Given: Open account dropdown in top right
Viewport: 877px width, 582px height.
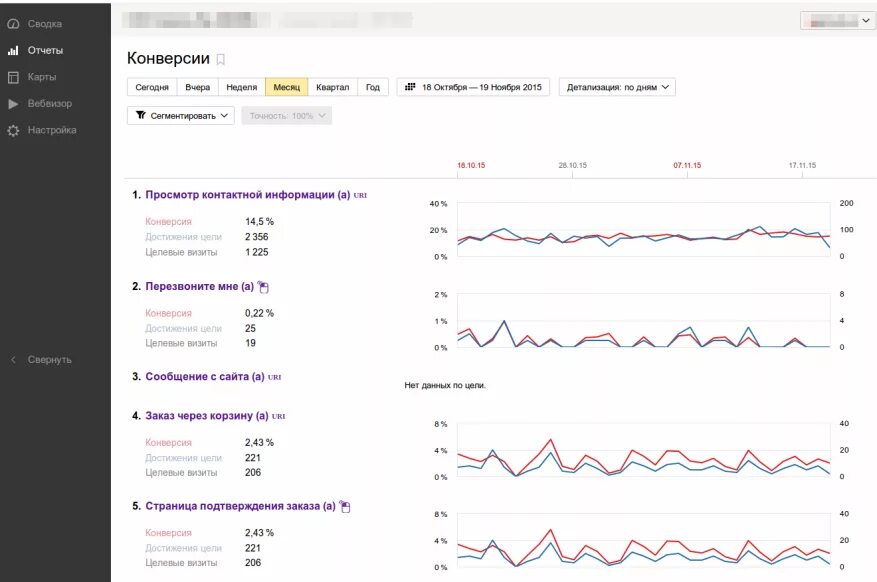Looking at the screenshot, I should (838, 20).
